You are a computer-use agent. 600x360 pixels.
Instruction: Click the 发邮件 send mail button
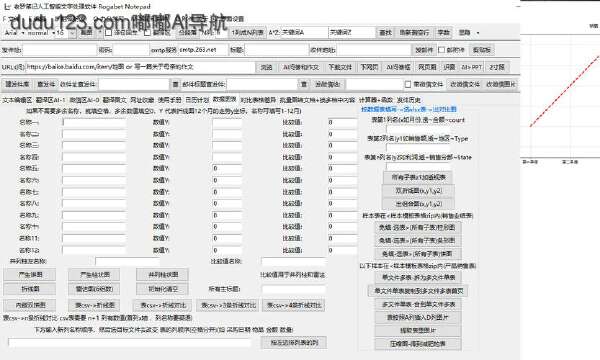[424, 50]
